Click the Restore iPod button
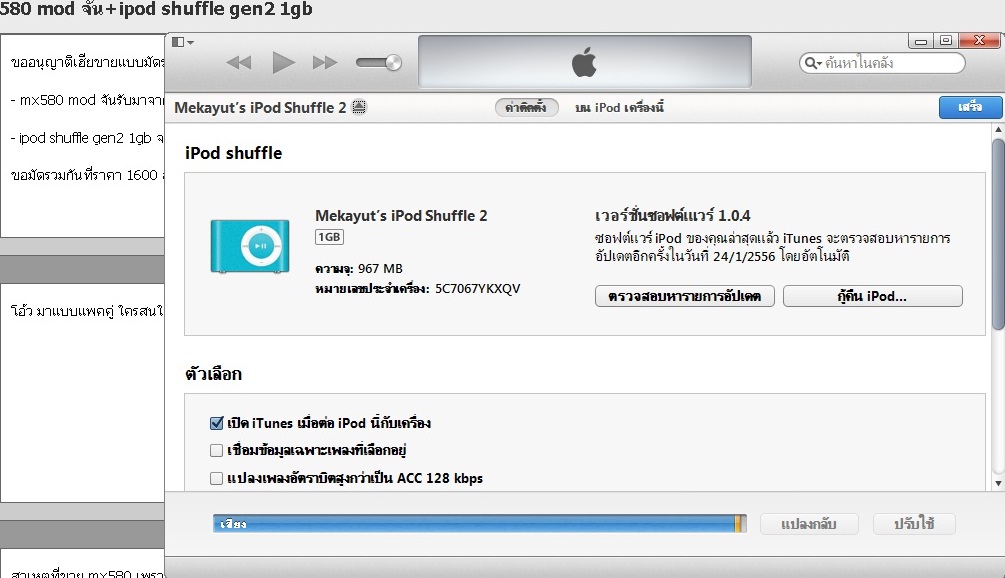 pos(872,297)
